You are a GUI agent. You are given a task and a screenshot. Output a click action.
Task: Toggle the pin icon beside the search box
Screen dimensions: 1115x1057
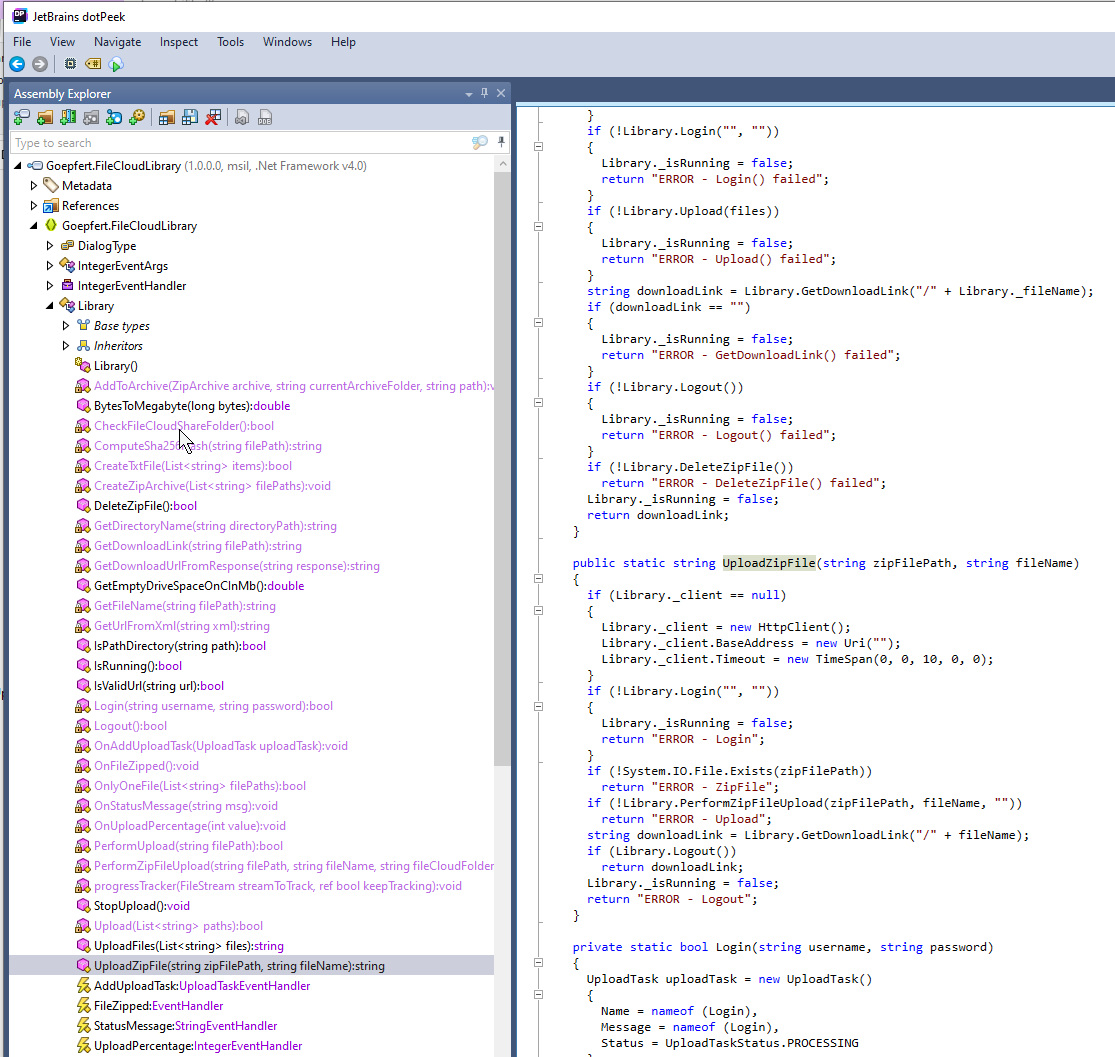tap(501, 142)
